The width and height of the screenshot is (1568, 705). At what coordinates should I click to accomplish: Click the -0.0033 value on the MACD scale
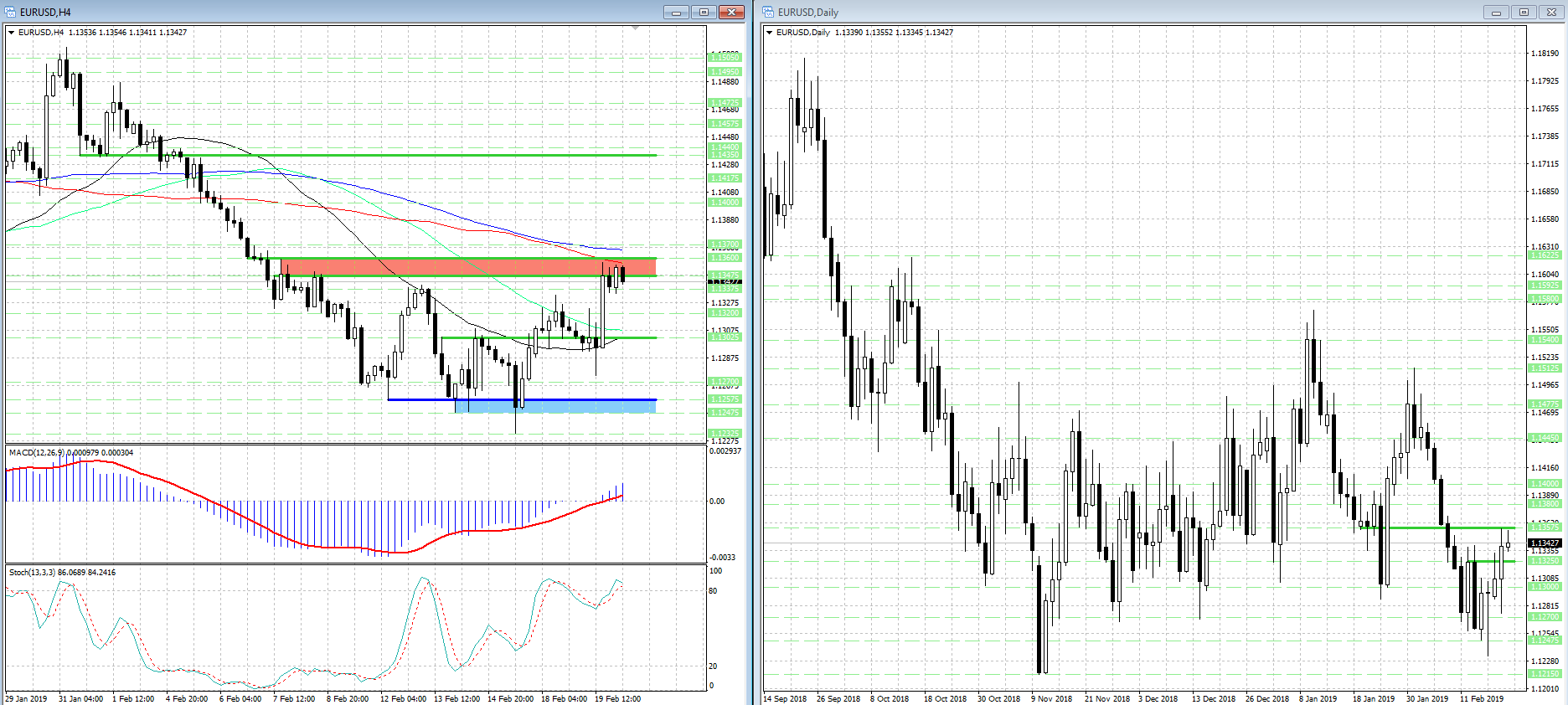click(x=723, y=558)
